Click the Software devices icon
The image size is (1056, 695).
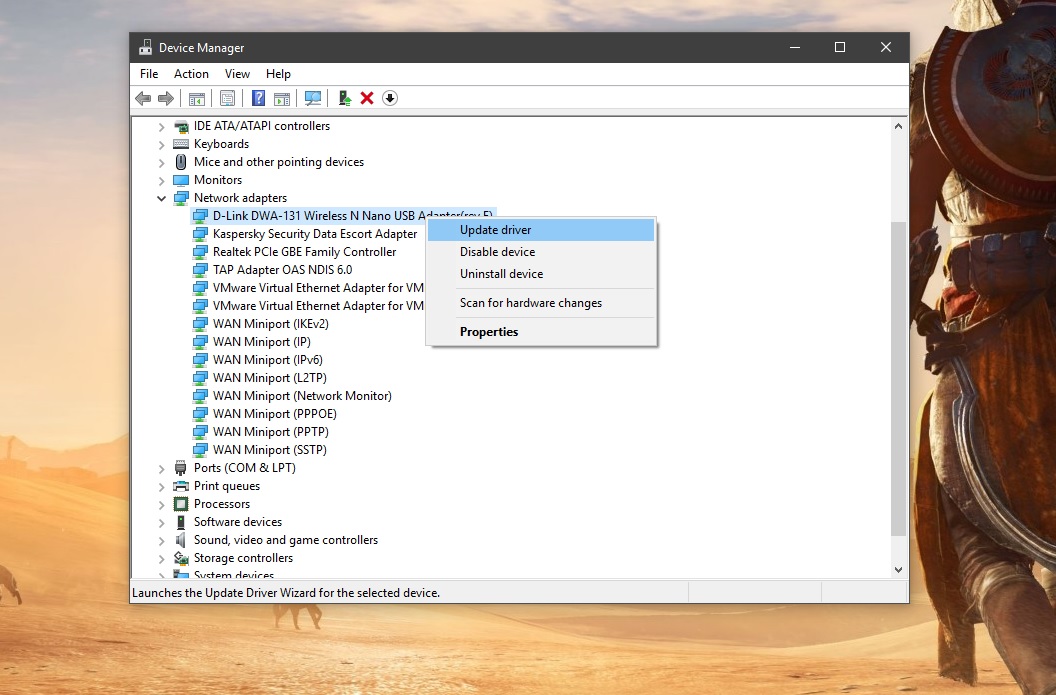click(x=180, y=522)
